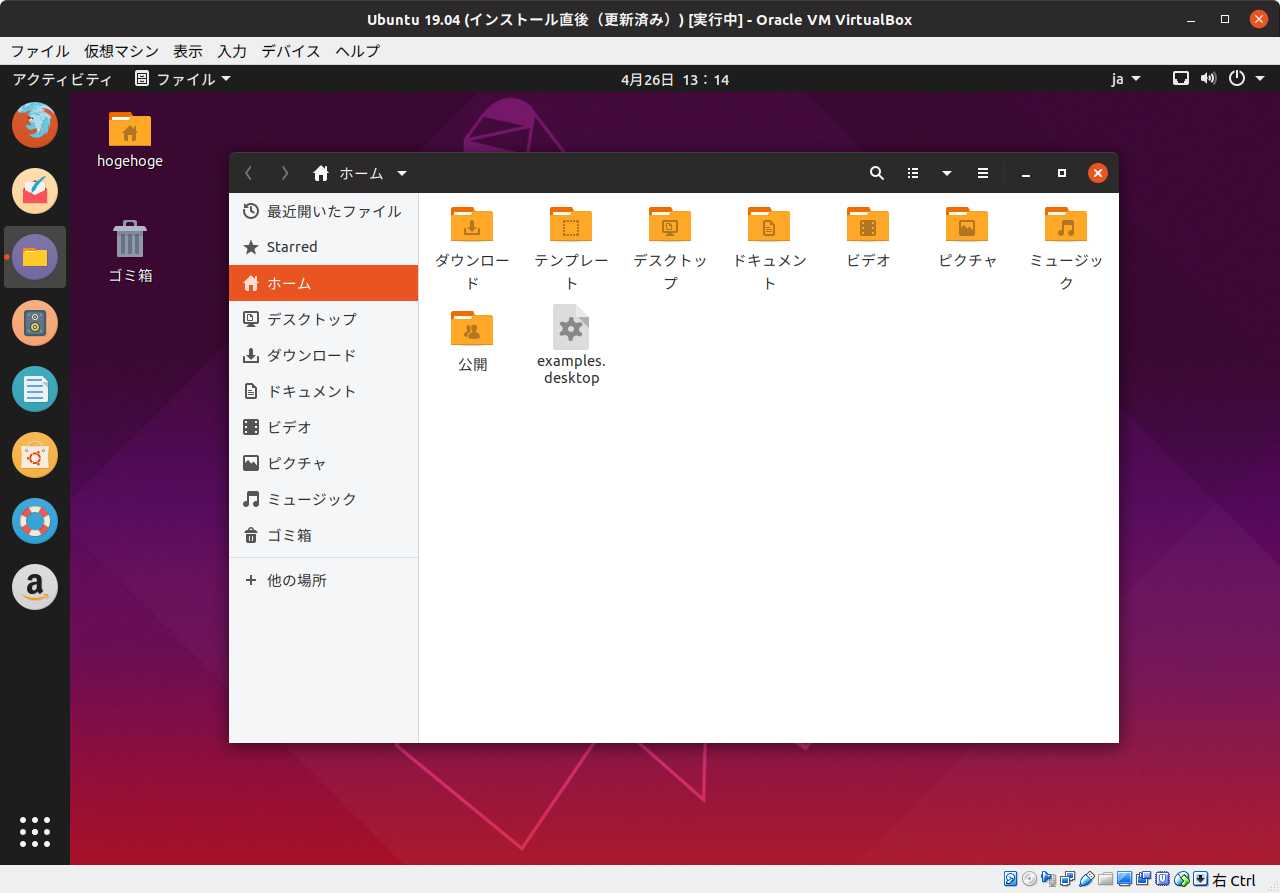
Task: Go back with the left arrow button
Action: (x=249, y=173)
